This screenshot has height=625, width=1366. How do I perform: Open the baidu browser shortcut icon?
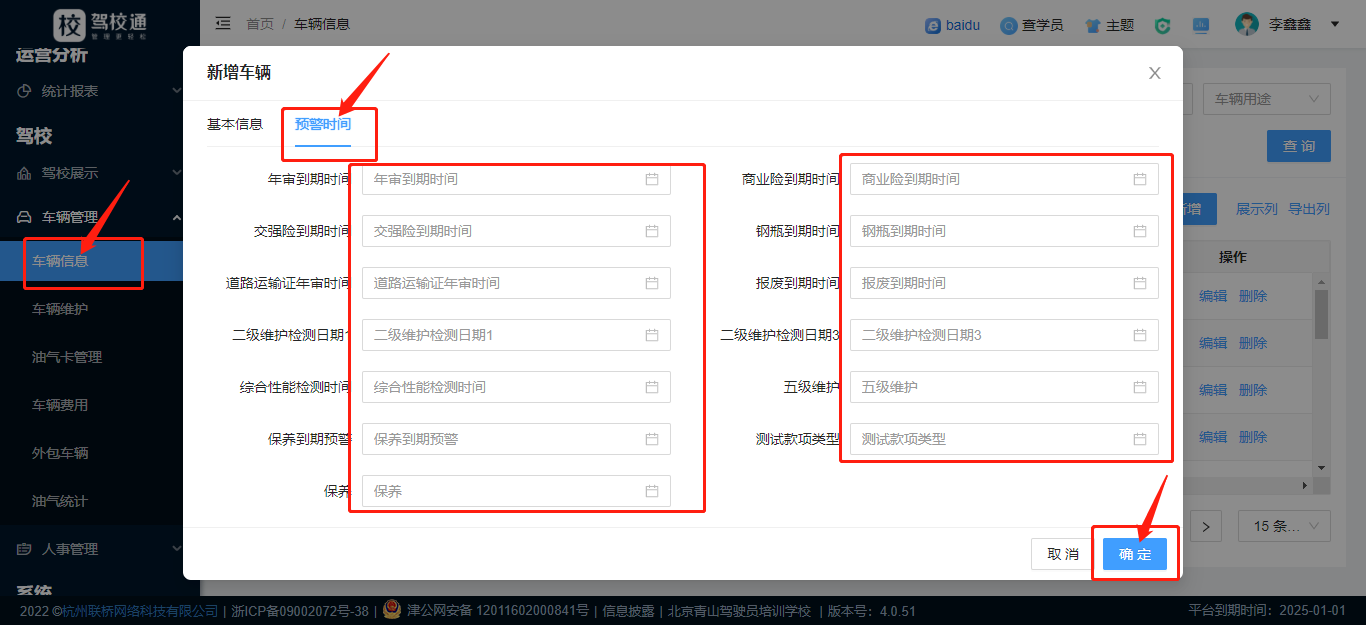933,25
